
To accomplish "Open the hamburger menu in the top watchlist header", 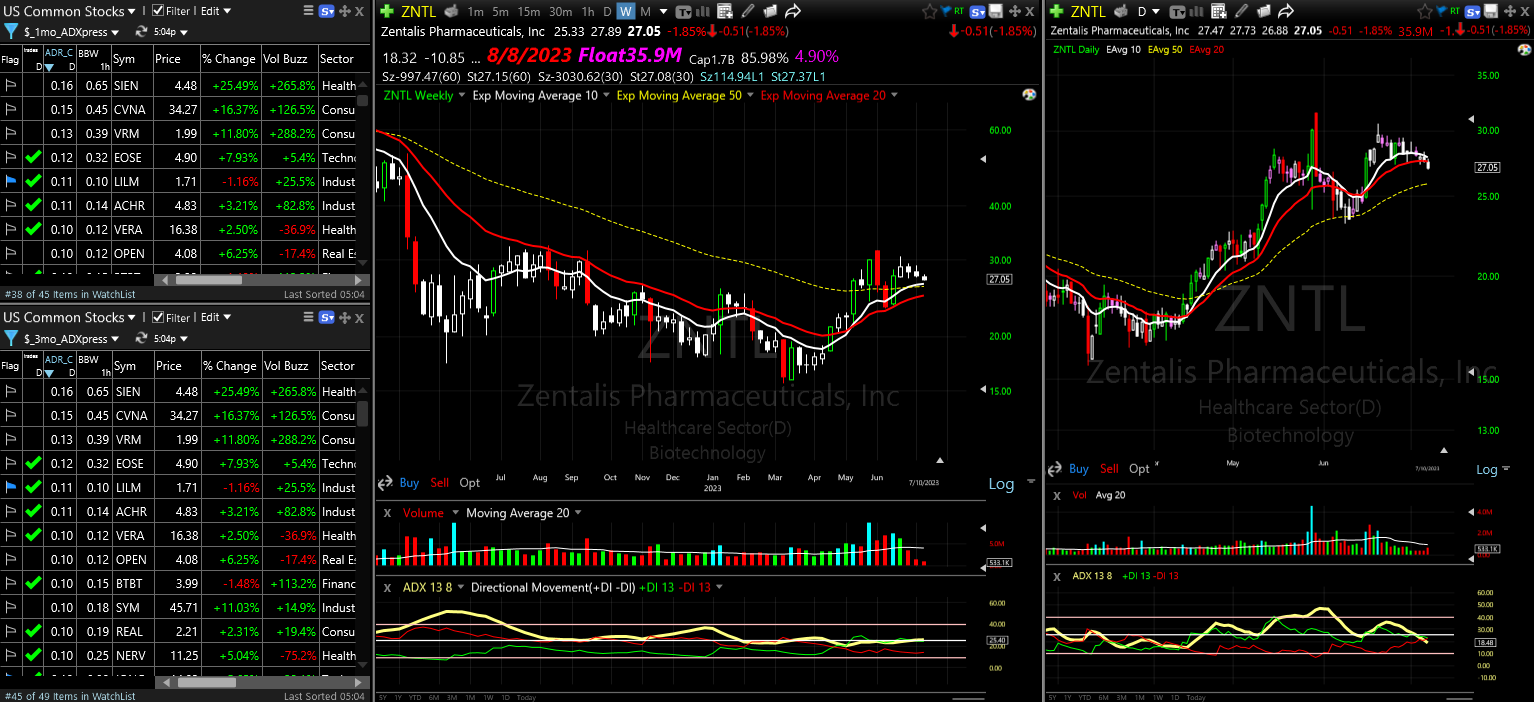I will pyautogui.click(x=308, y=11).
